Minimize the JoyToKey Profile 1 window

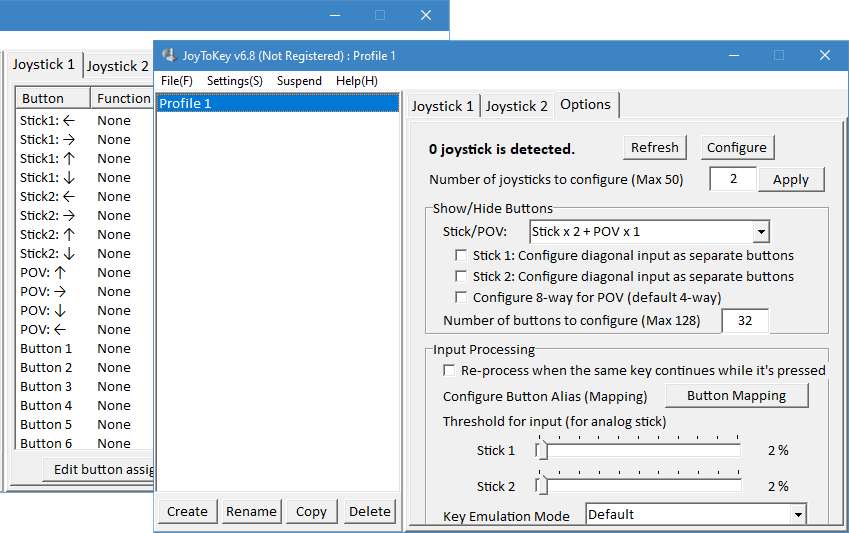[x=734, y=55]
